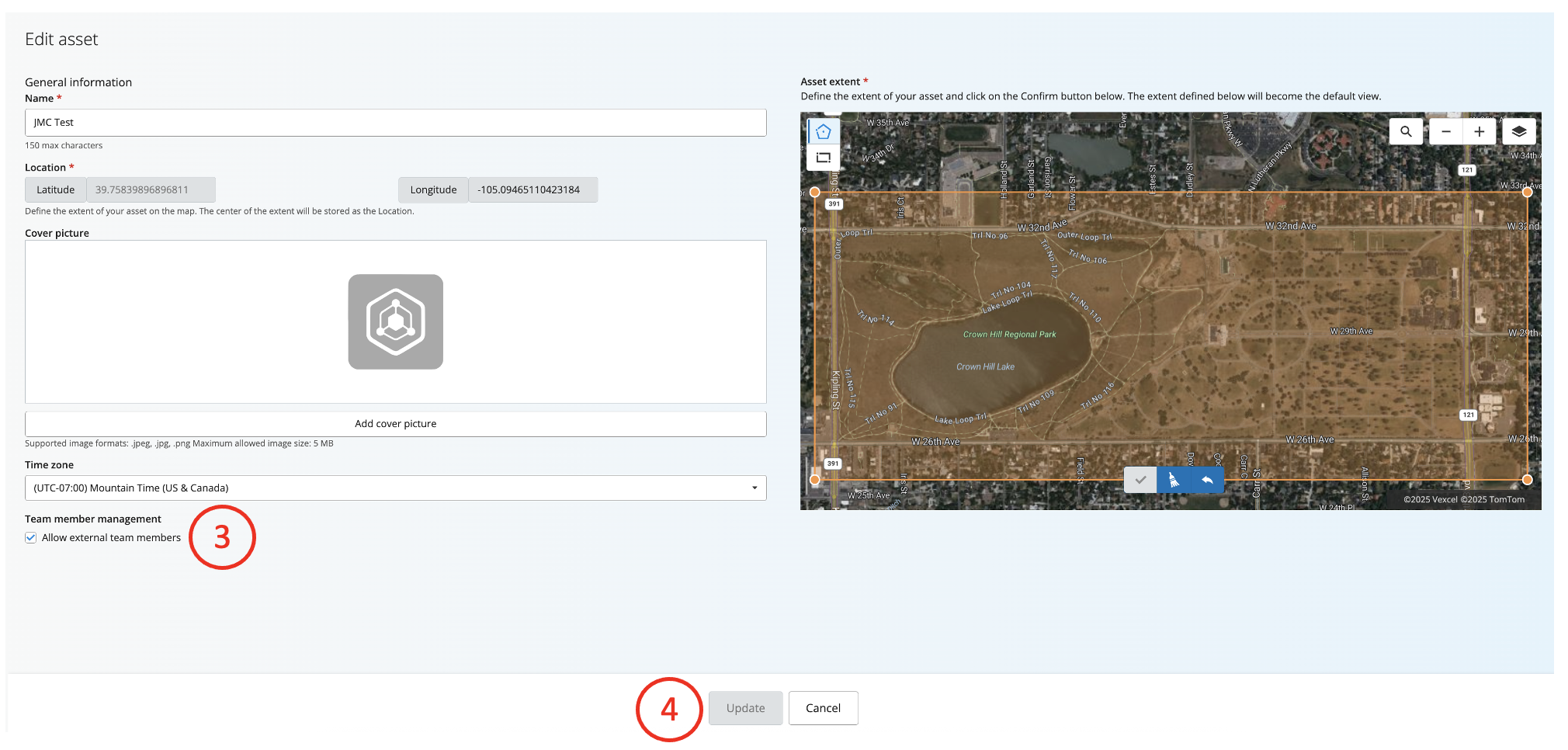1568x750 pixels.
Task: Select the top-right orange extent handle
Action: [x=1527, y=192]
